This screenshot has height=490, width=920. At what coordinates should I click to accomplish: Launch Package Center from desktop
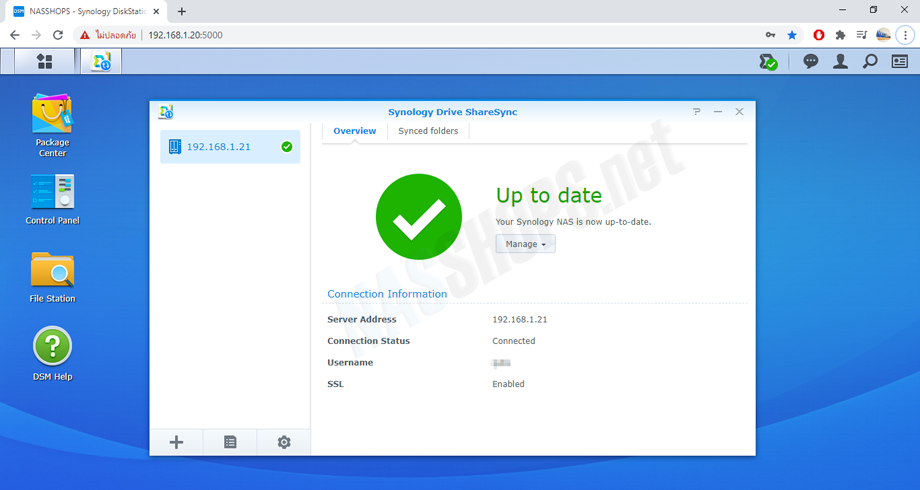(x=52, y=126)
